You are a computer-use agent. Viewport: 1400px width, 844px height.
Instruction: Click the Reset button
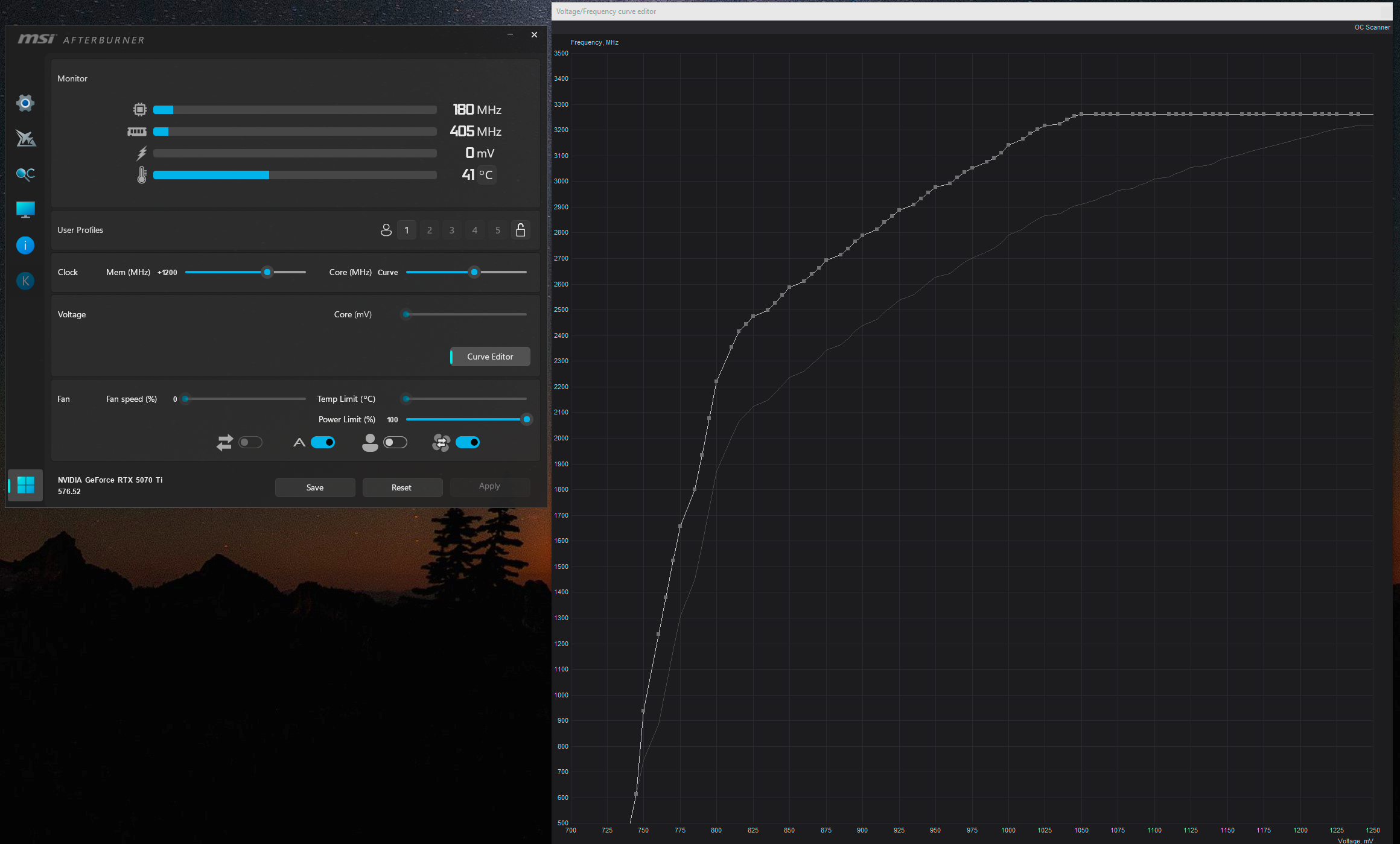pos(401,487)
